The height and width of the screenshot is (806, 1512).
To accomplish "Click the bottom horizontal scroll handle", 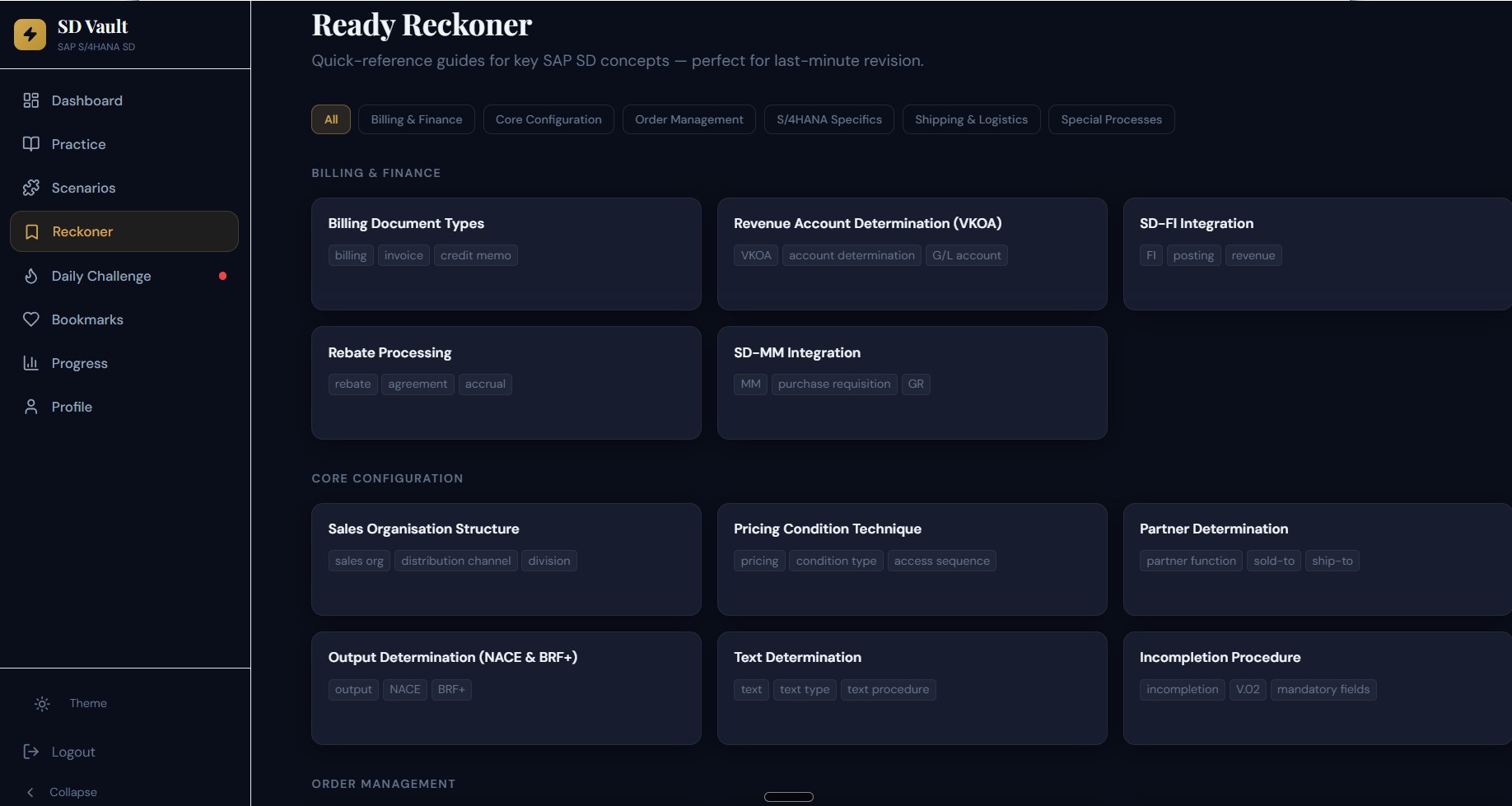I will pos(789,796).
